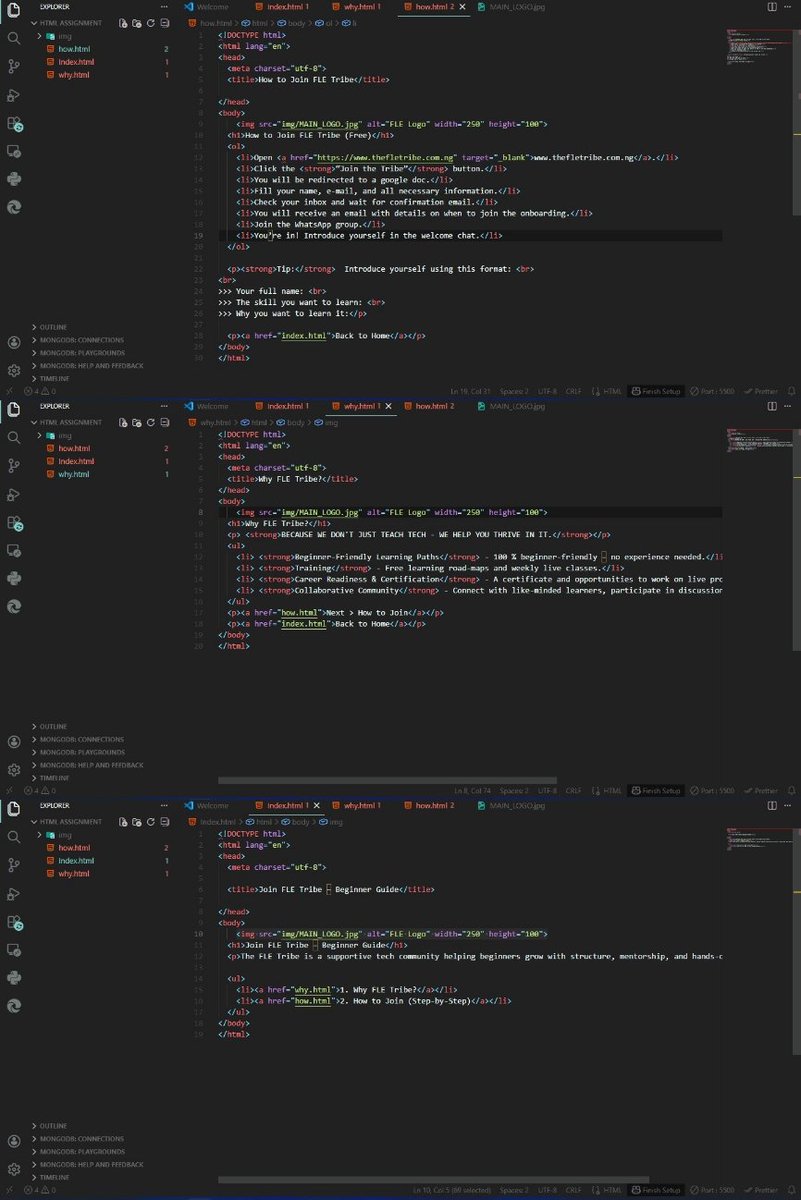Open Search view in the why.html-active window
Viewport: 801px width, 1200px height.
(x=14, y=437)
